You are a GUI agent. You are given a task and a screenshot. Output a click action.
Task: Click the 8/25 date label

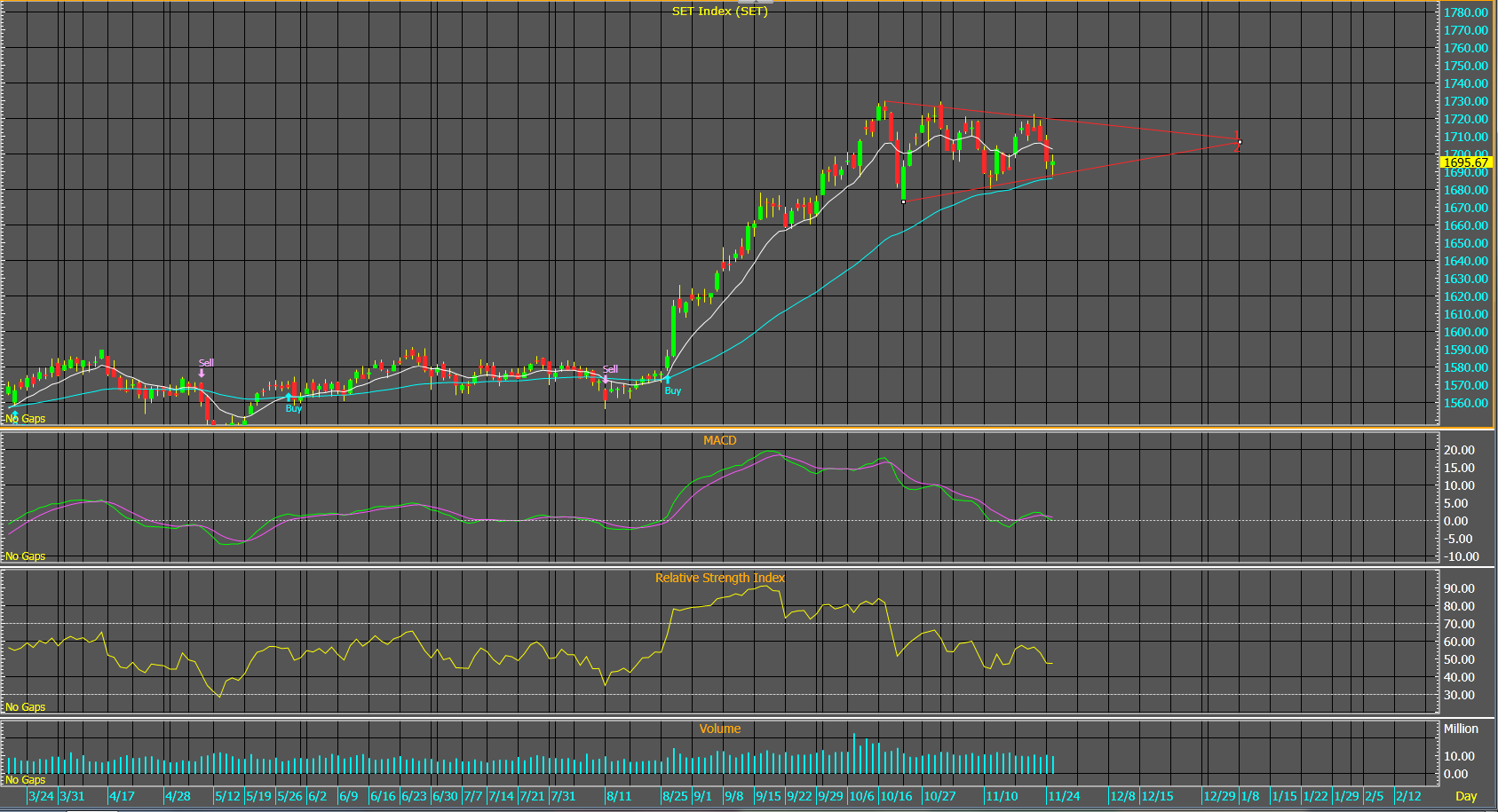675,796
